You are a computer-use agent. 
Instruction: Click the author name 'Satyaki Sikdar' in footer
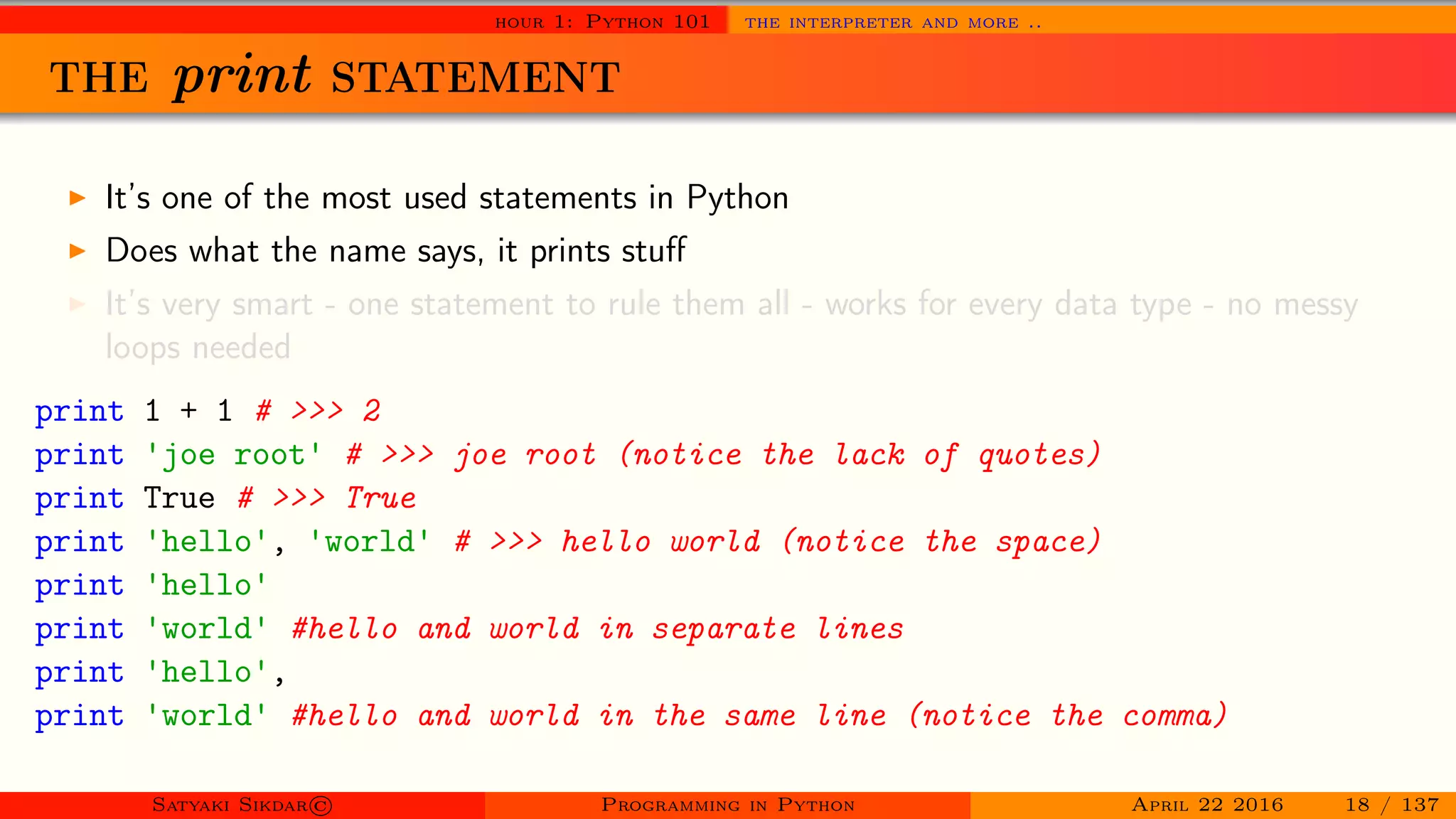coord(230,805)
